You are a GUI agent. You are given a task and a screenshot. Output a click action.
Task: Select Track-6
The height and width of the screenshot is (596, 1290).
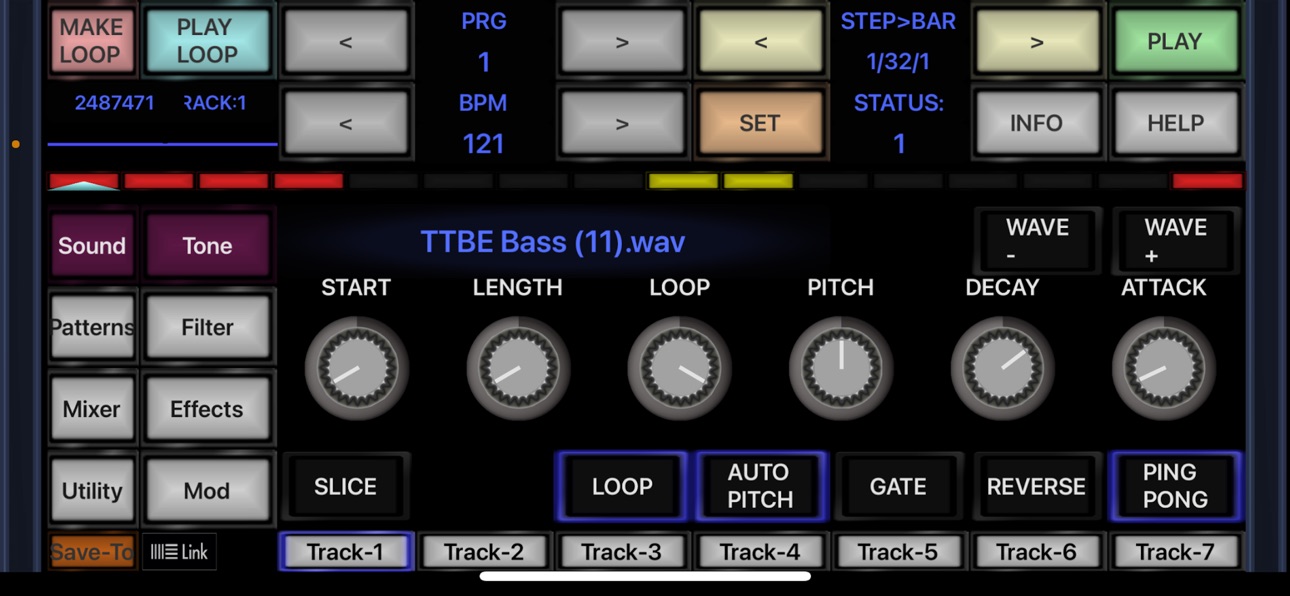pos(1037,552)
